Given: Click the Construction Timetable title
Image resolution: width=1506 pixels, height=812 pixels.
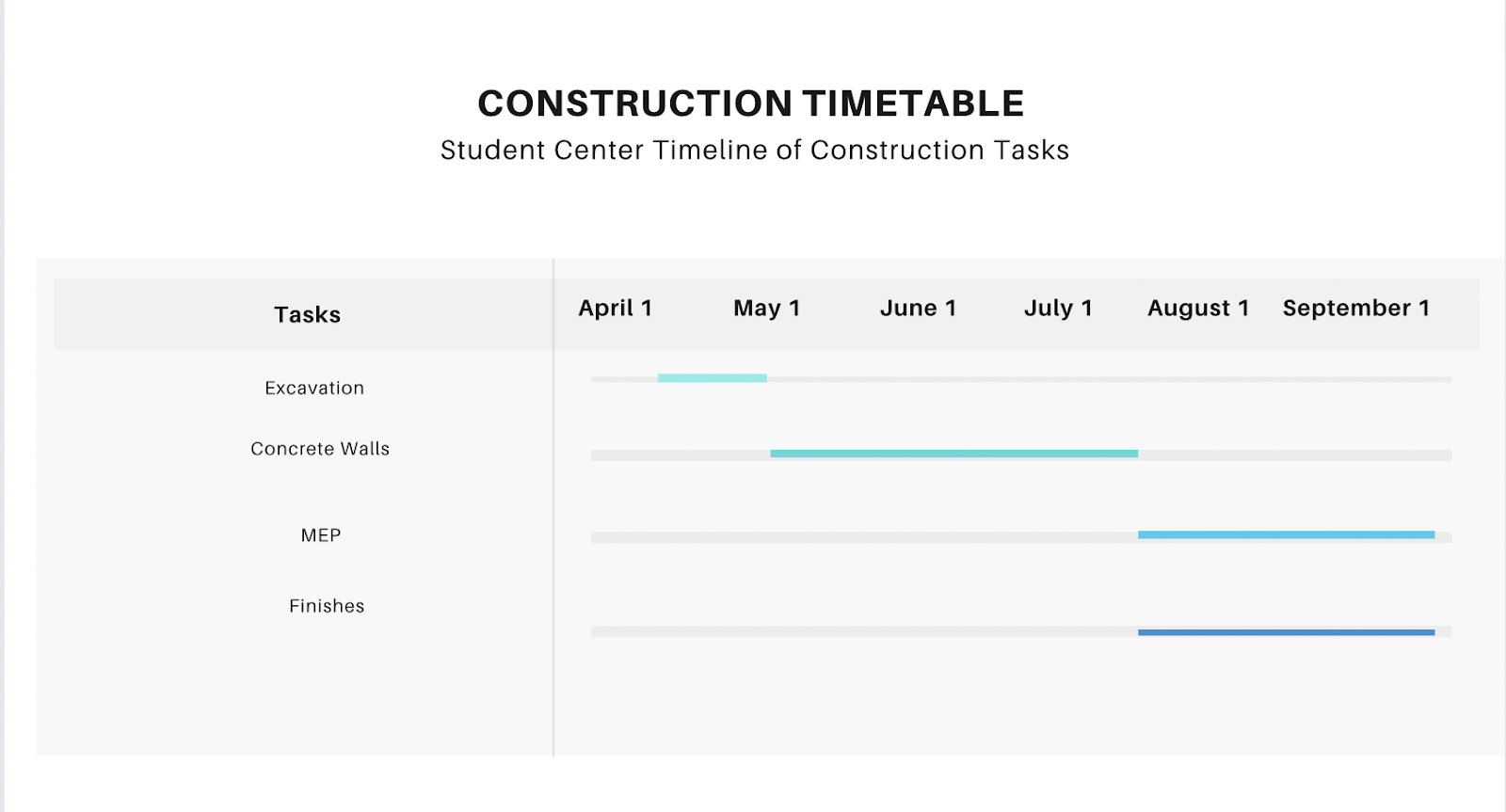Looking at the screenshot, I should coord(750,103).
